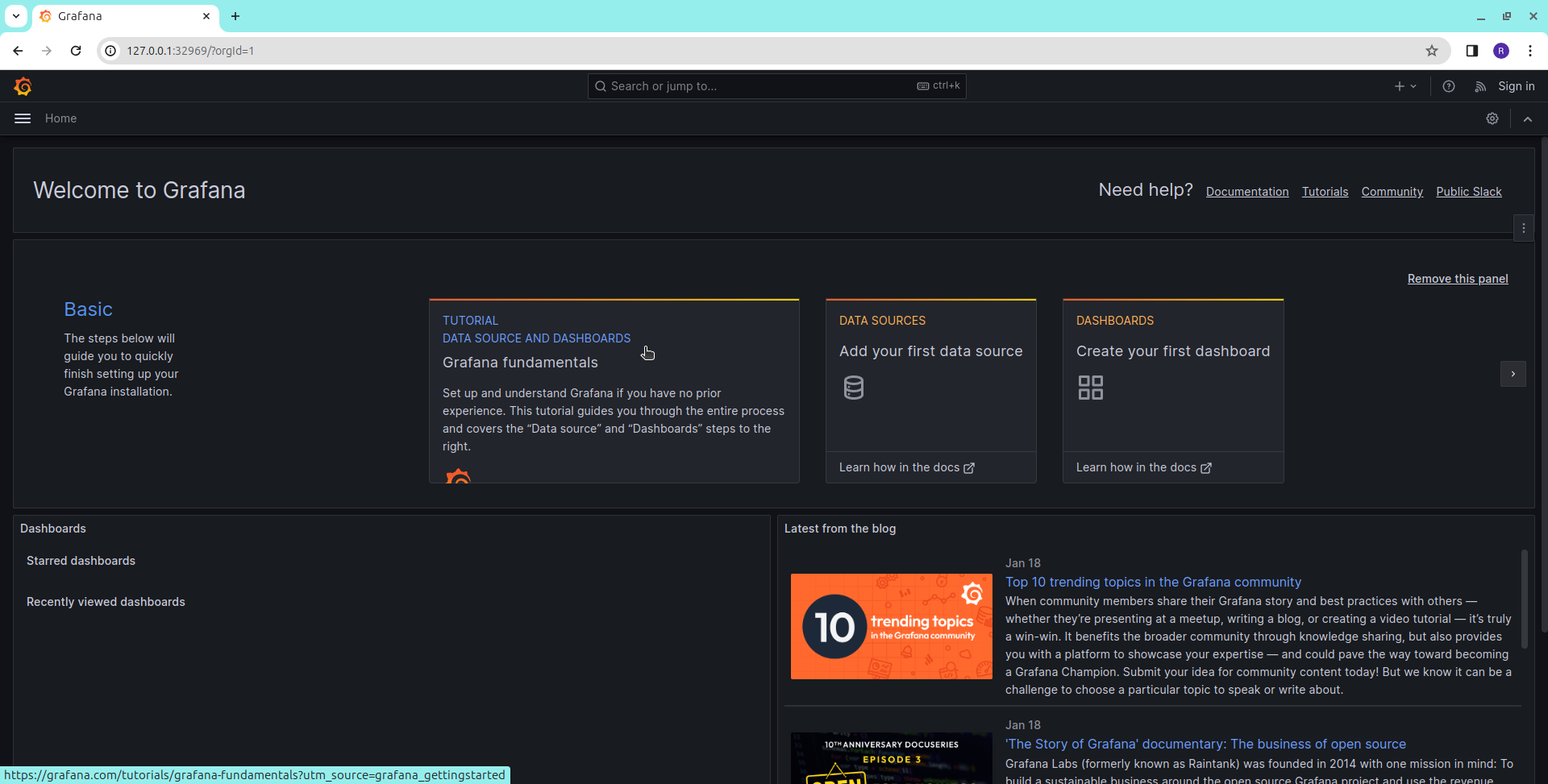The width and height of the screenshot is (1548, 784).
Task: Go to next setup step arrow
Action: pyautogui.click(x=1513, y=374)
